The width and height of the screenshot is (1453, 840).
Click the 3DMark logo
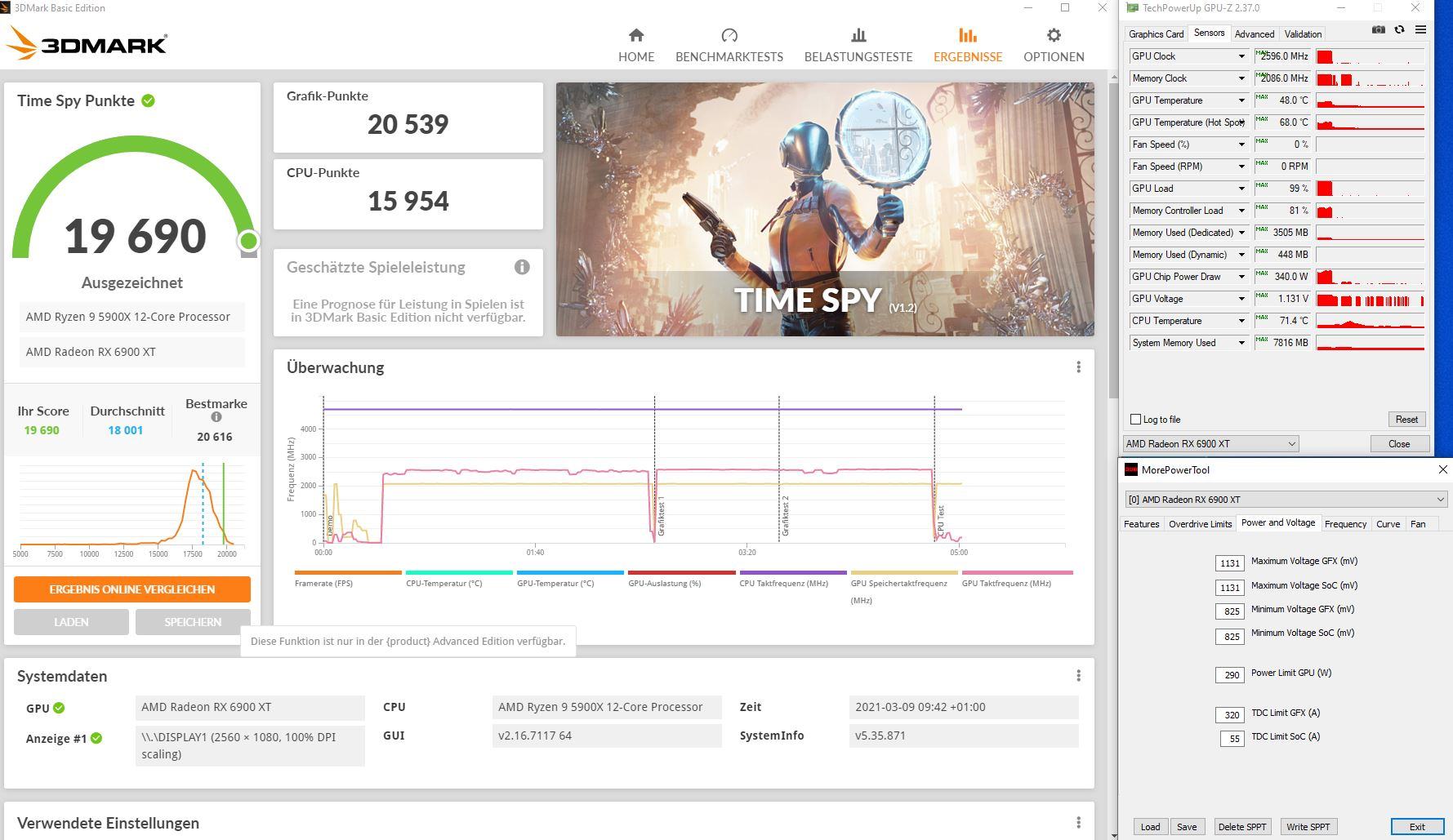[x=87, y=43]
